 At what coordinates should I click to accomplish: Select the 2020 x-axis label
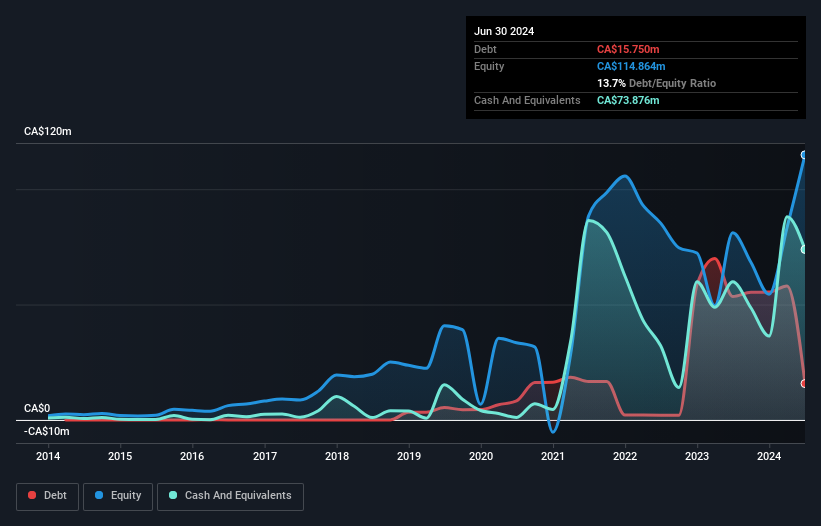point(481,456)
